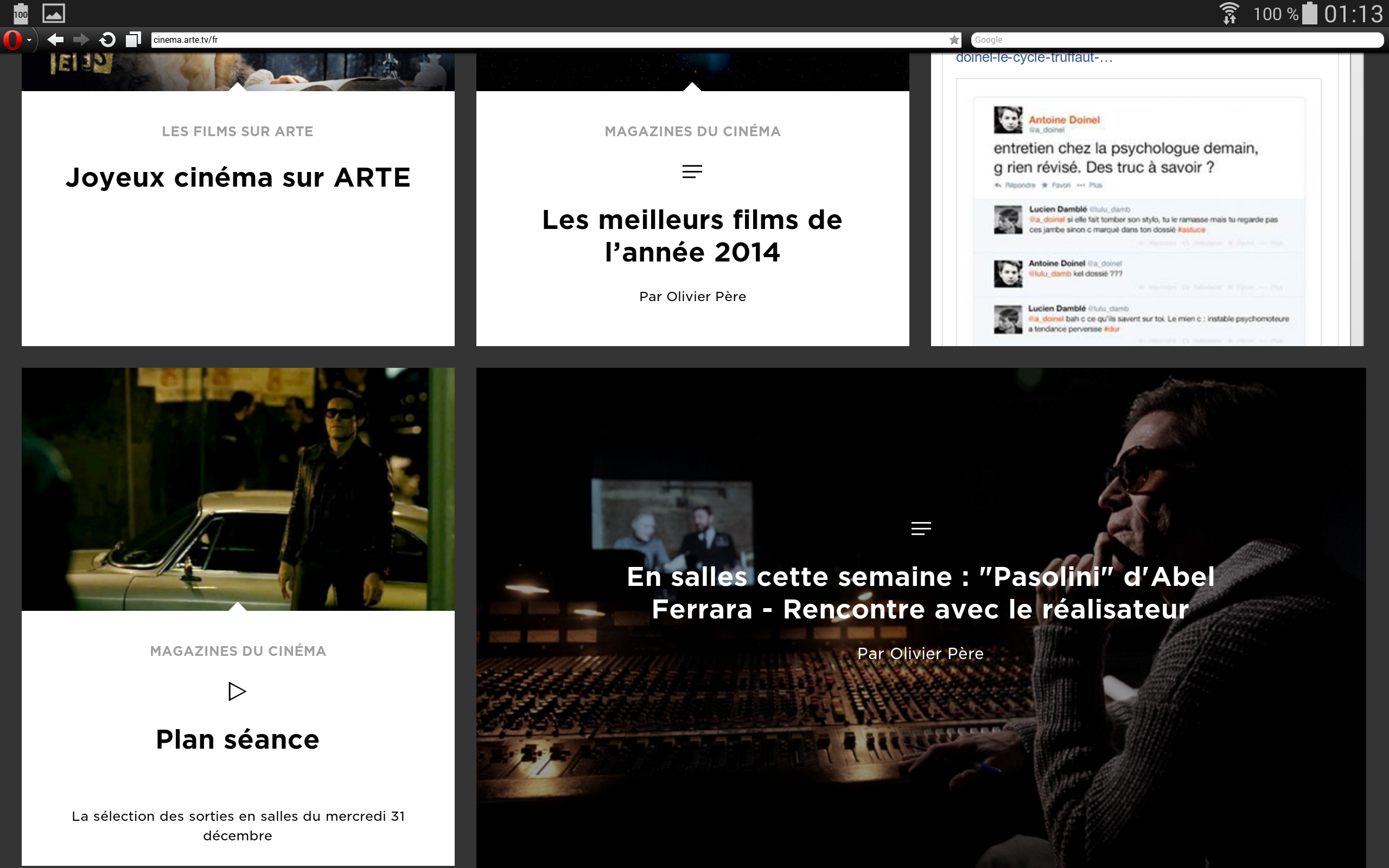Image resolution: width=1389 pixels, height=868 pixels.
Task: Select 'MAGAZINES DU CINÉMA' label above 'Les meilleurs films'
Action: [x=693, y=131]
